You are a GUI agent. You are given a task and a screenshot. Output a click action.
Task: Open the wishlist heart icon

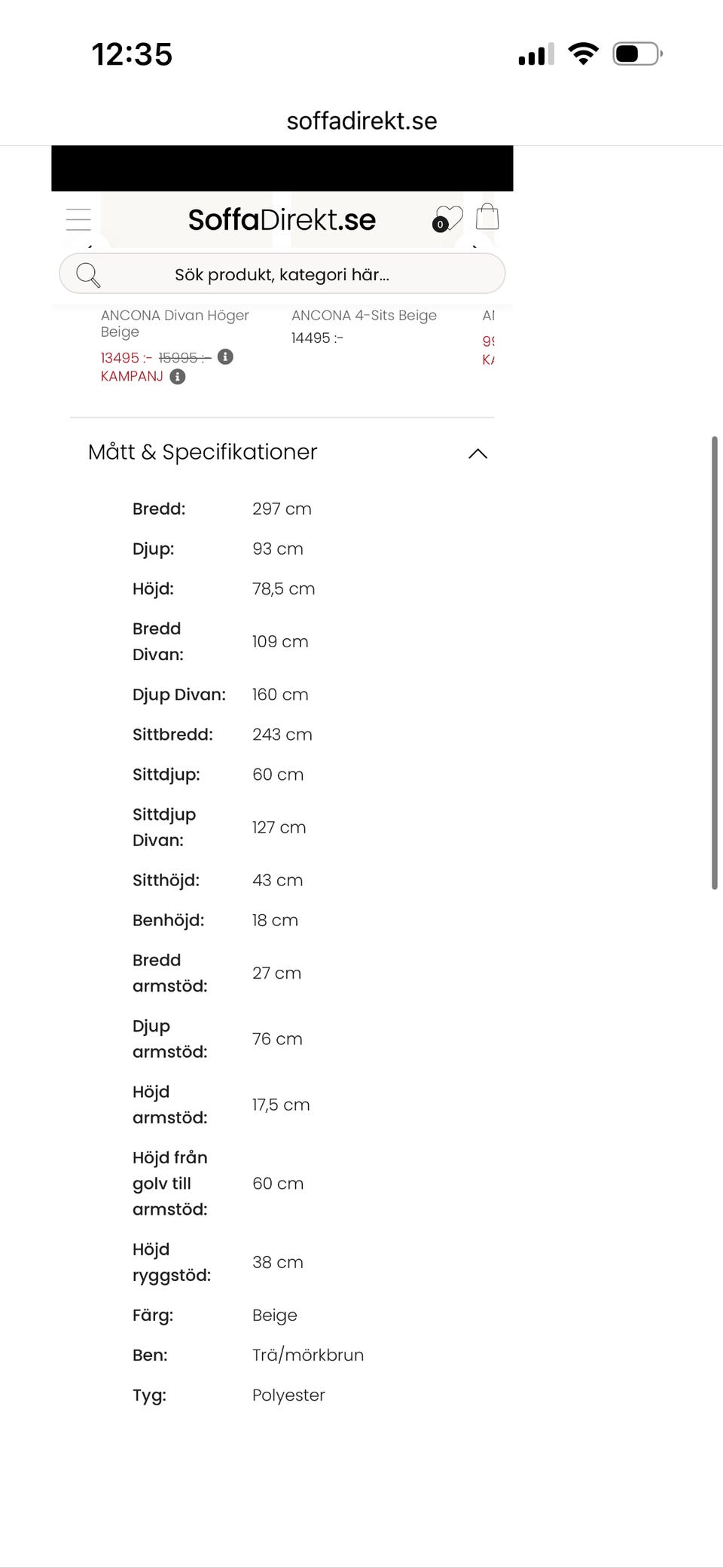tap(448, 219)
